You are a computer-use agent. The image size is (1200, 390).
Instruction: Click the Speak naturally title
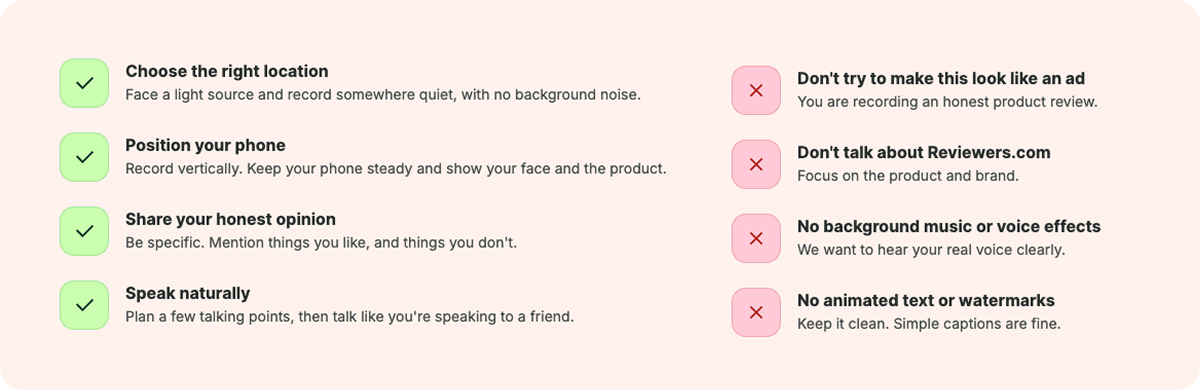pyautogui.click(x=187, y=293)
